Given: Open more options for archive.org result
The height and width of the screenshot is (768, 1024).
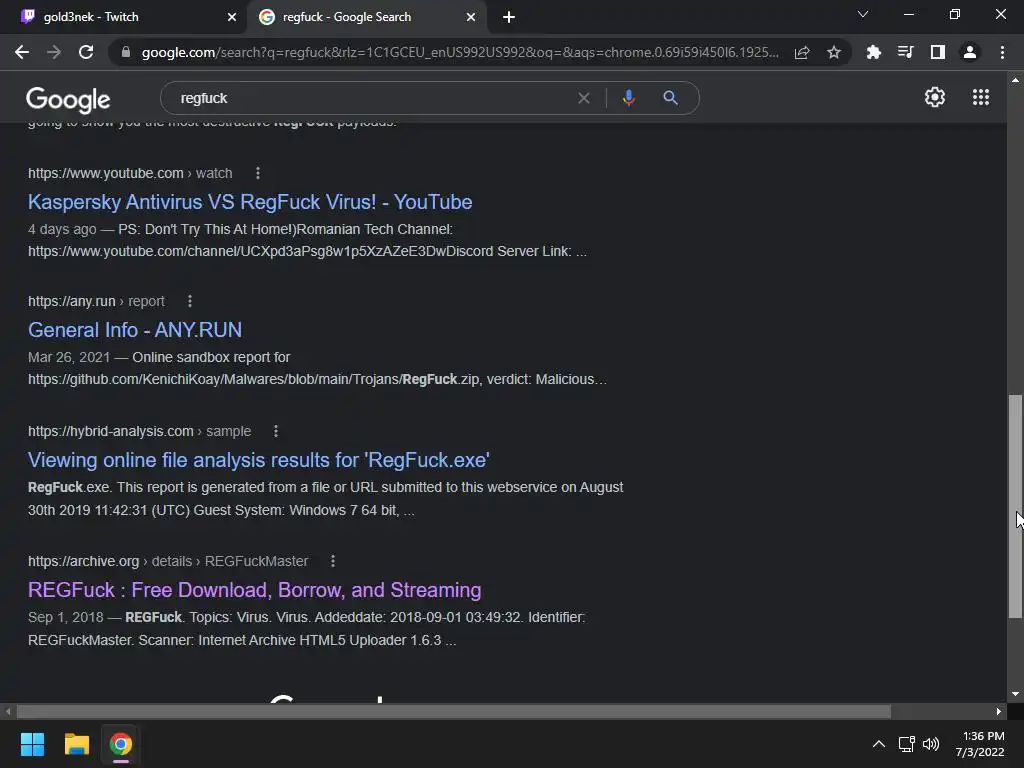Looking at the screenshot, I should pos(333,561).
